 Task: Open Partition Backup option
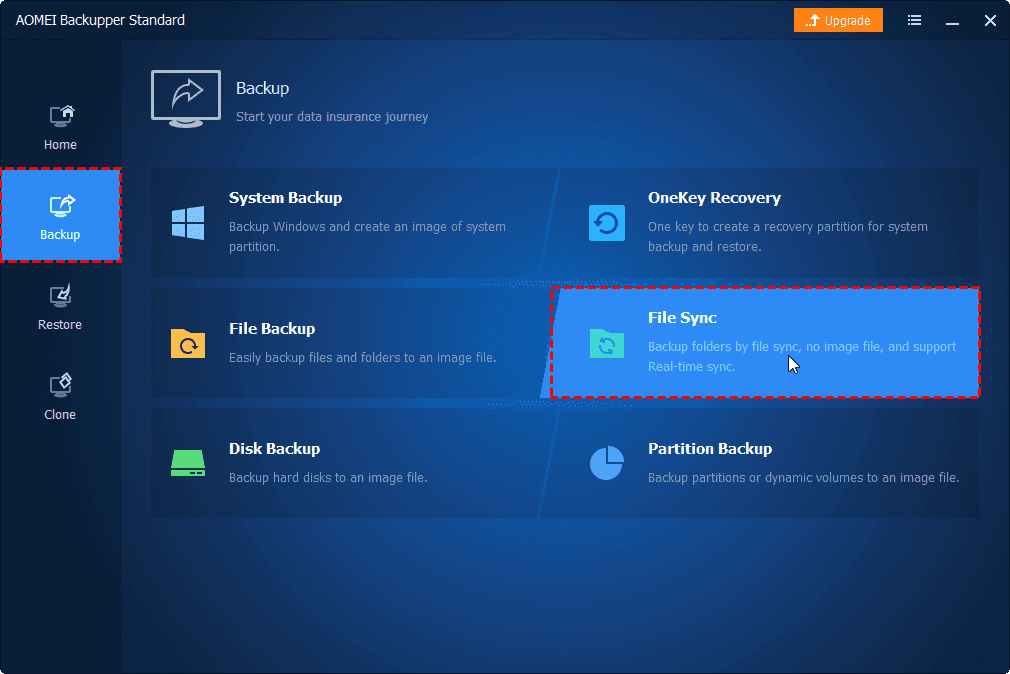tap(761, 463)
